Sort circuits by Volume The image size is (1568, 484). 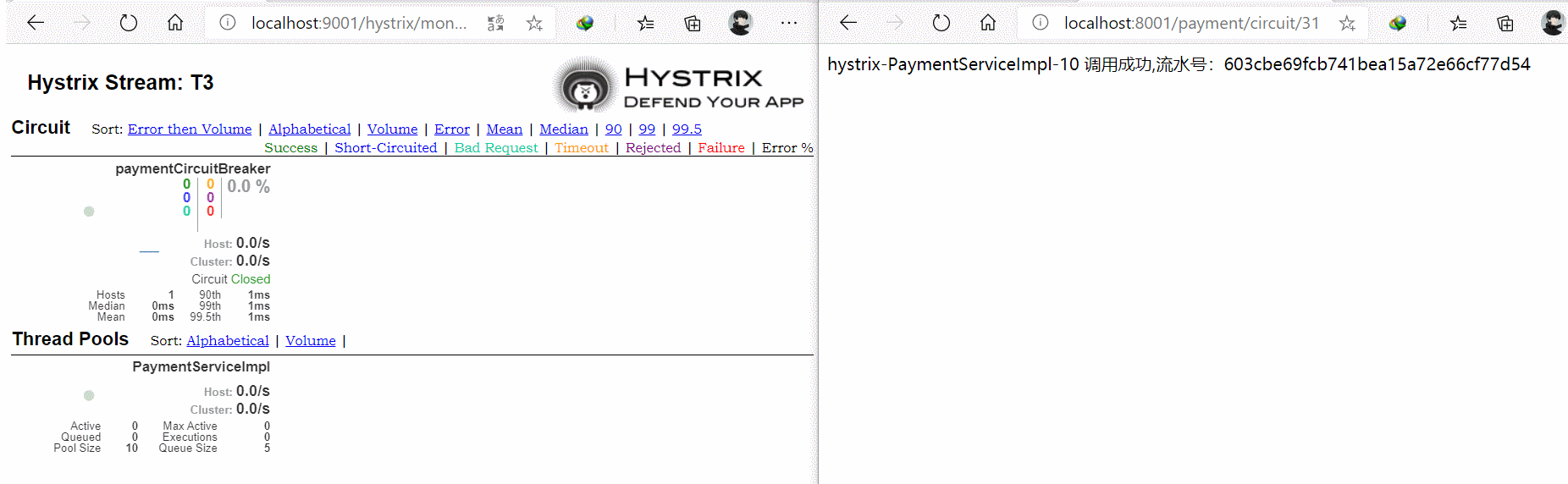tap(392, 129)
